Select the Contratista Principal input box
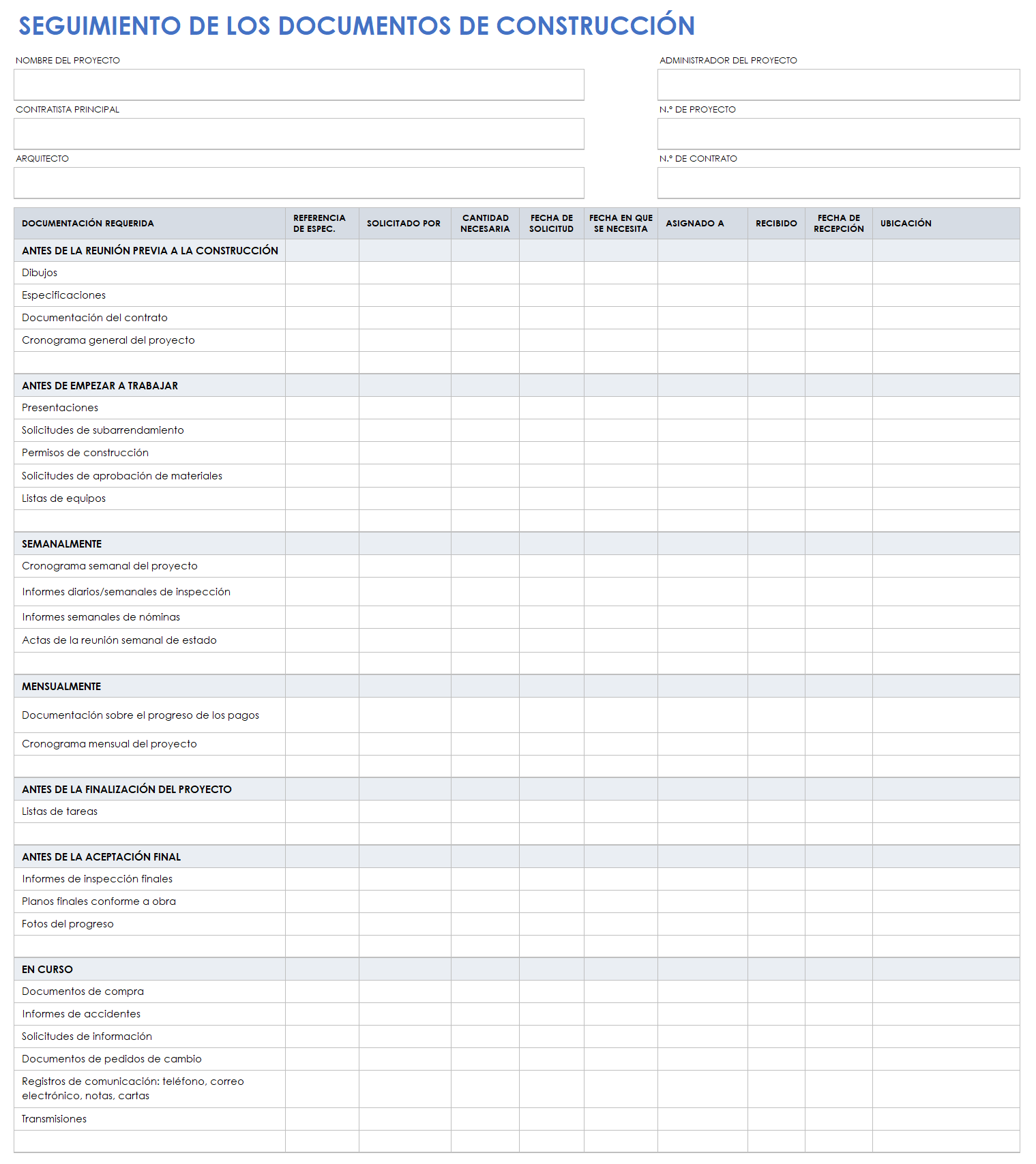This screenshot has width=1036, height=1164. (299, 134)
